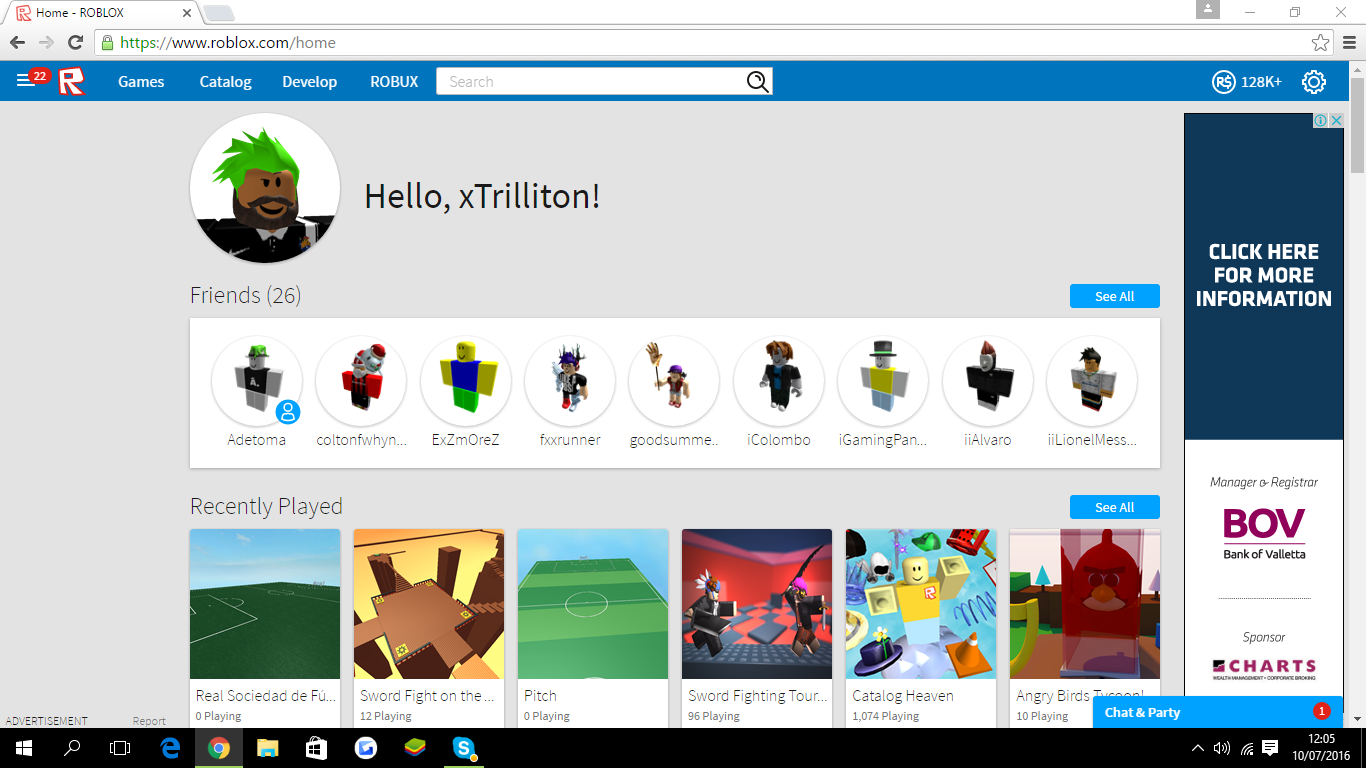Open friend iColombo's avatar

(x=778, y=381)
